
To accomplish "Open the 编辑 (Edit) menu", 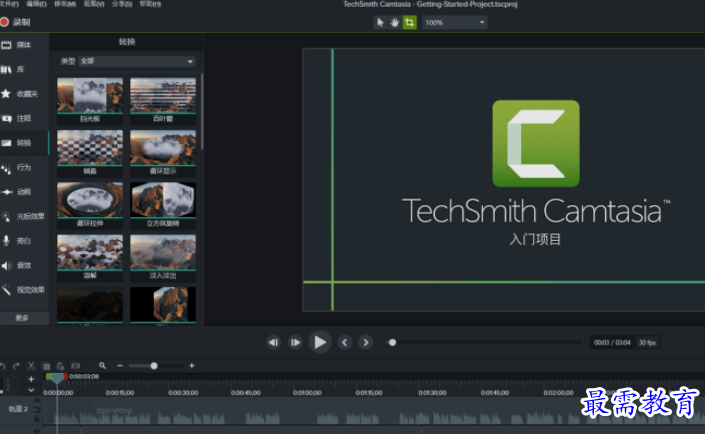I will tap(36, 4).
